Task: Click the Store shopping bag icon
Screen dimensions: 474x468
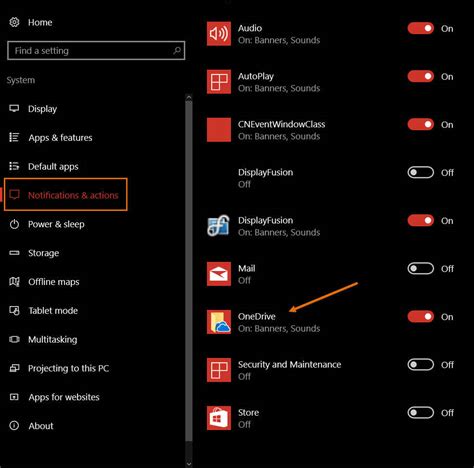Action: tap(219, 418)
